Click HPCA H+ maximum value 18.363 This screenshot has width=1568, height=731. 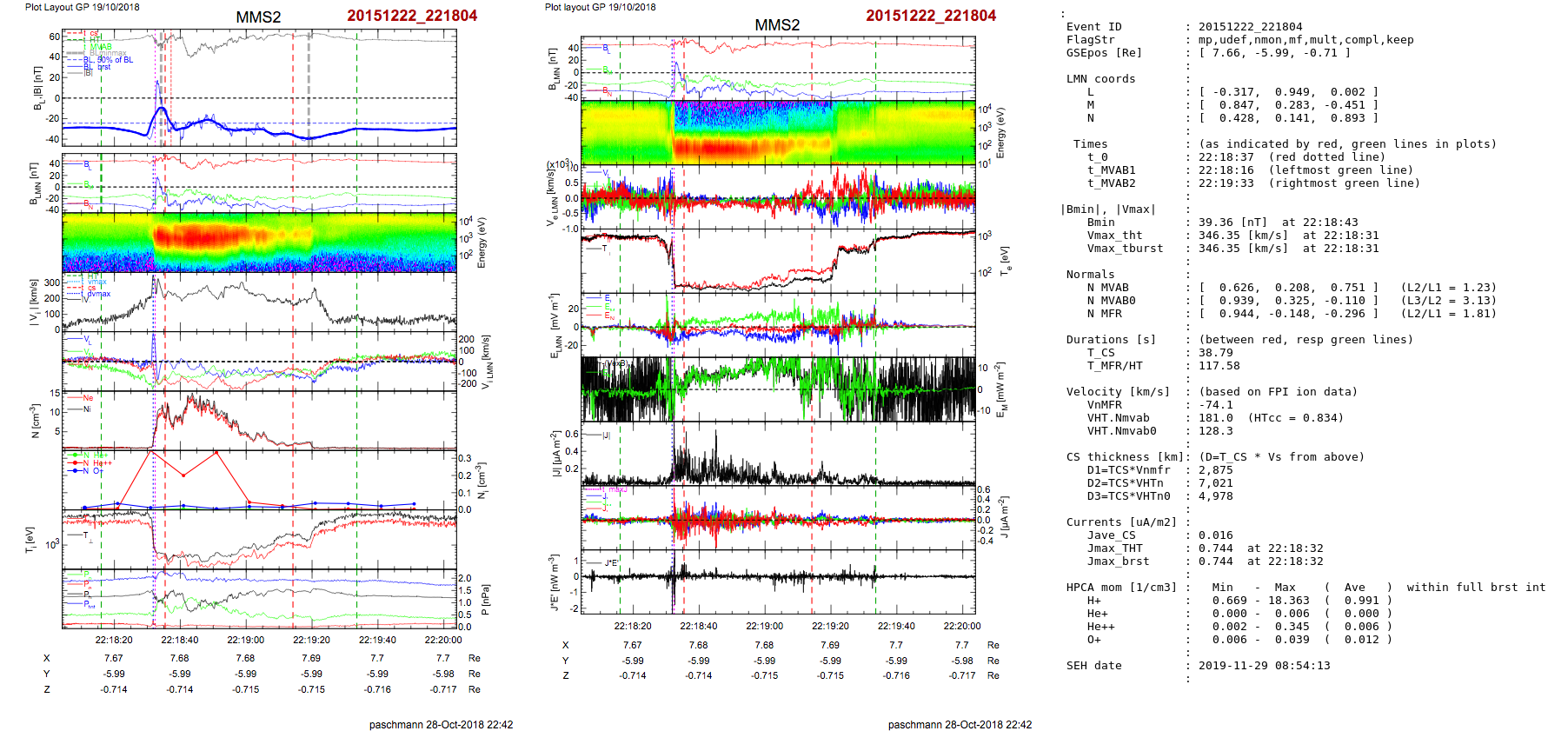pyautogui.click(x=1289, y=601)
